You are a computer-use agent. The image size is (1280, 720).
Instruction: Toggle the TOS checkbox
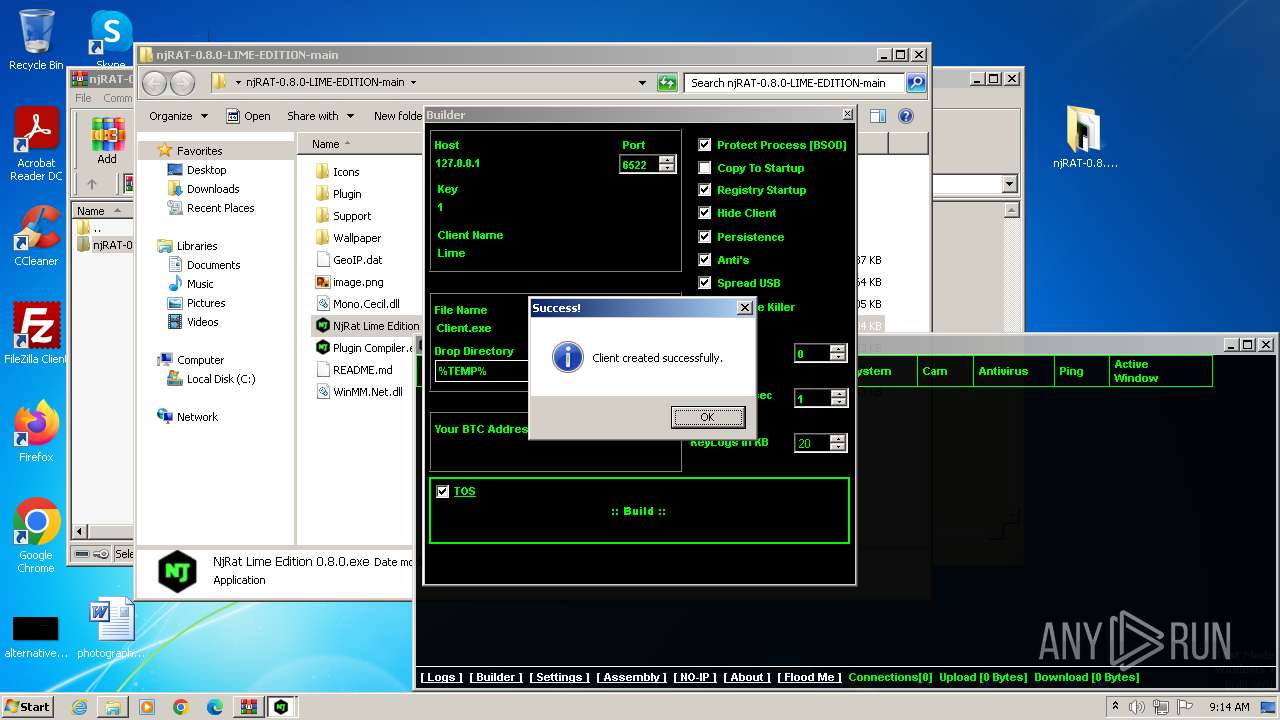443,491
